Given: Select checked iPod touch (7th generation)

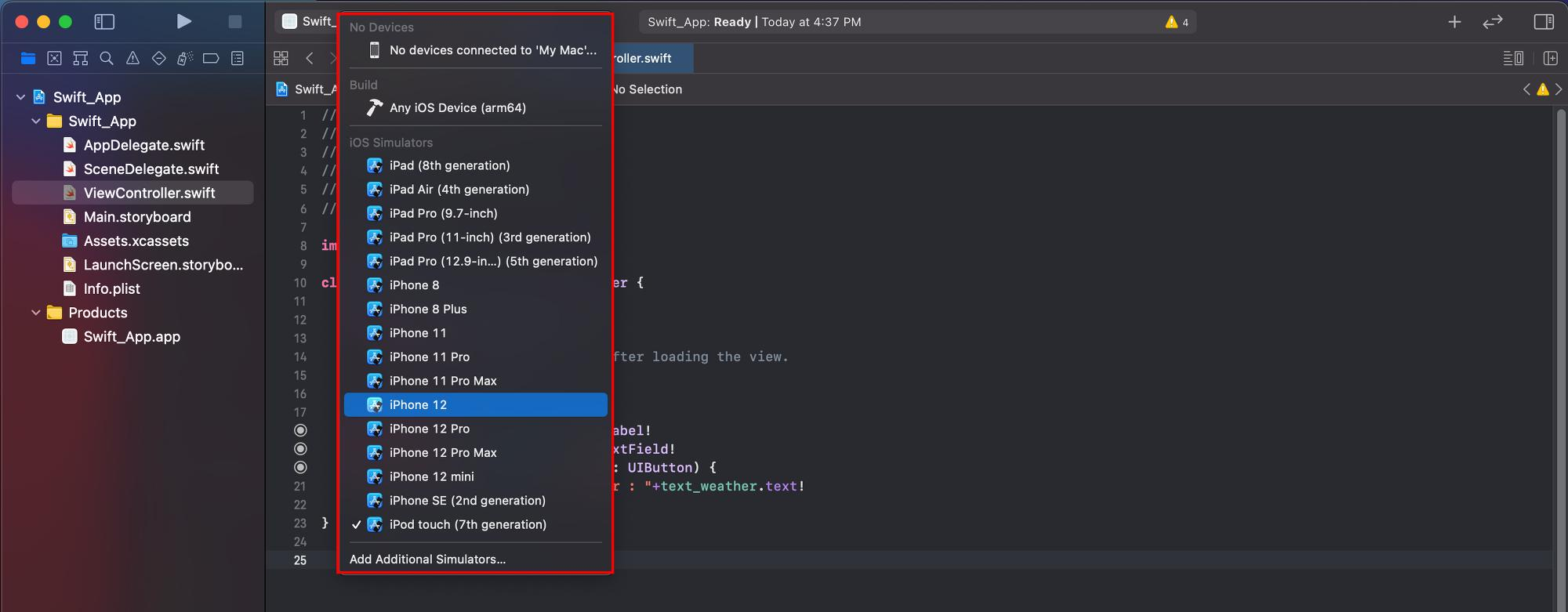Looking at the screenshot, I should coord(475,525).
